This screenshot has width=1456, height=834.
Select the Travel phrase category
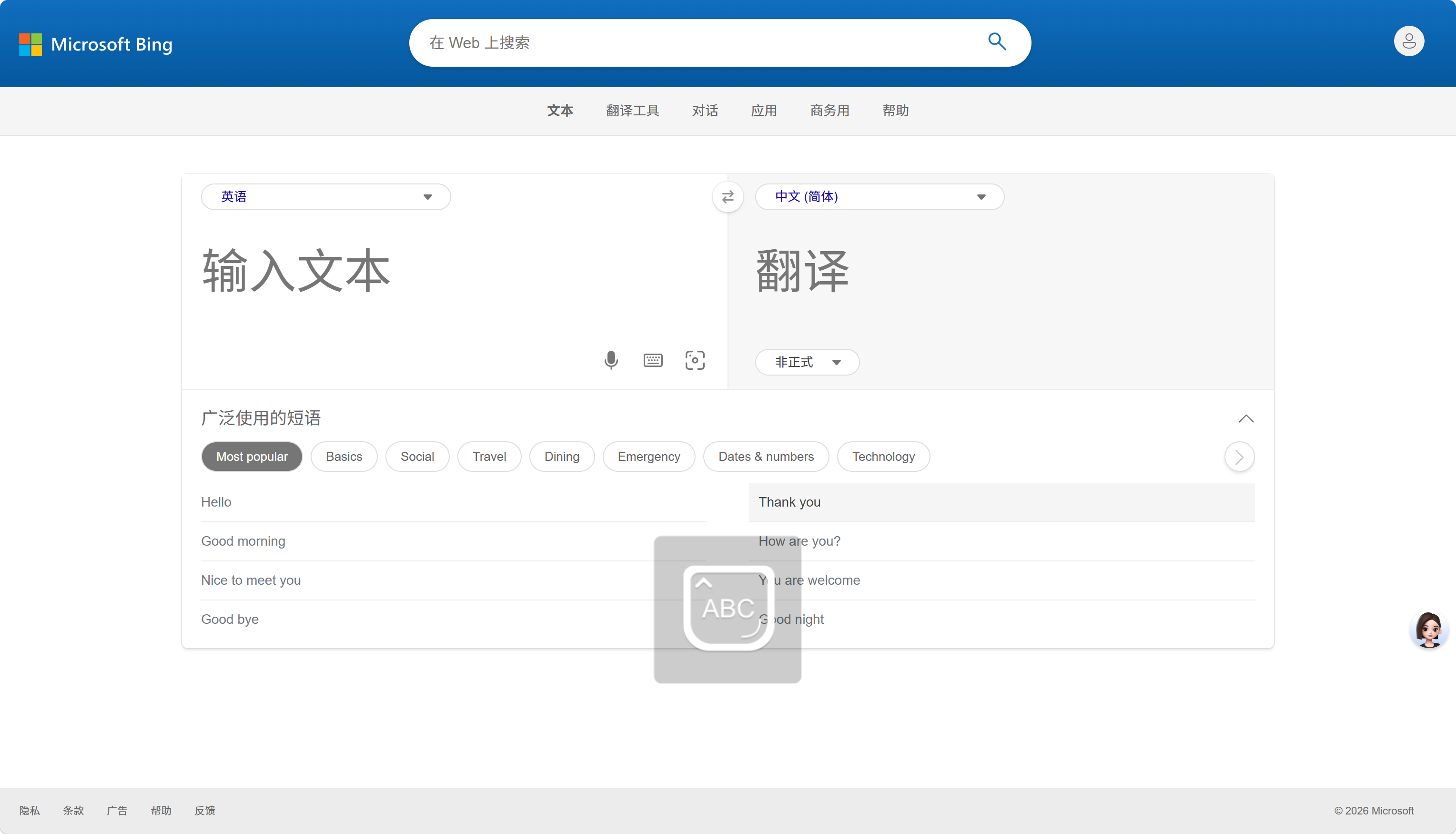coord(489,457)
